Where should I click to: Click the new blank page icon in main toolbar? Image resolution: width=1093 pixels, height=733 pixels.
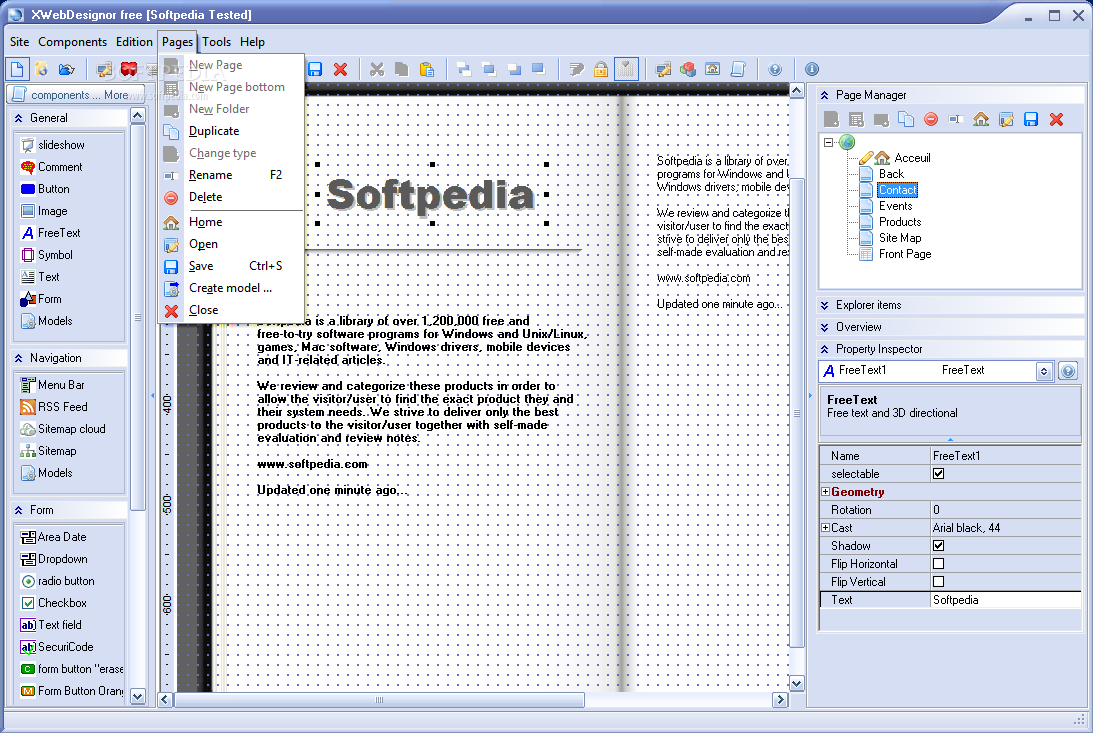tap(17, 69)
